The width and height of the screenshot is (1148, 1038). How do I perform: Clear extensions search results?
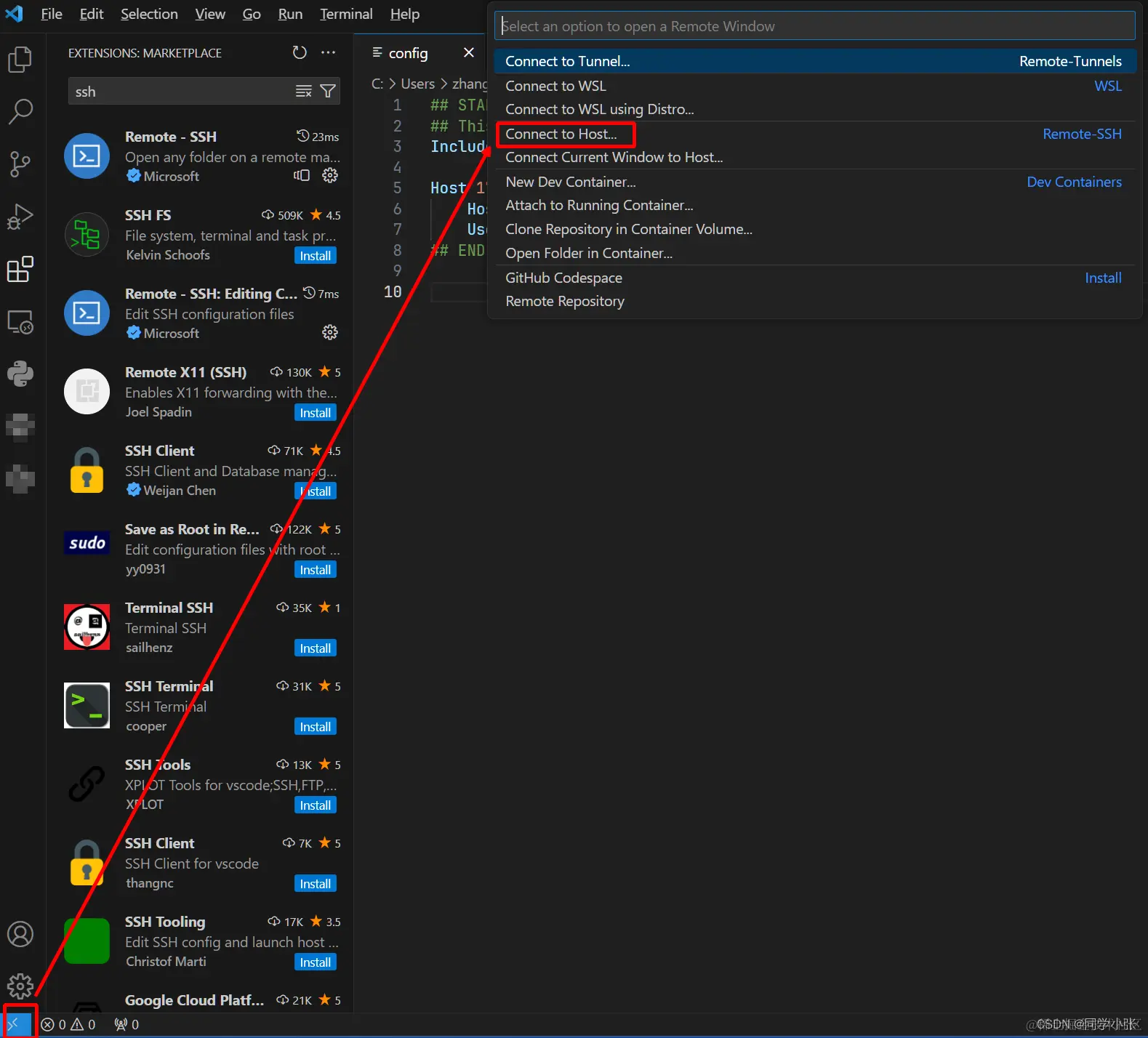304,91
